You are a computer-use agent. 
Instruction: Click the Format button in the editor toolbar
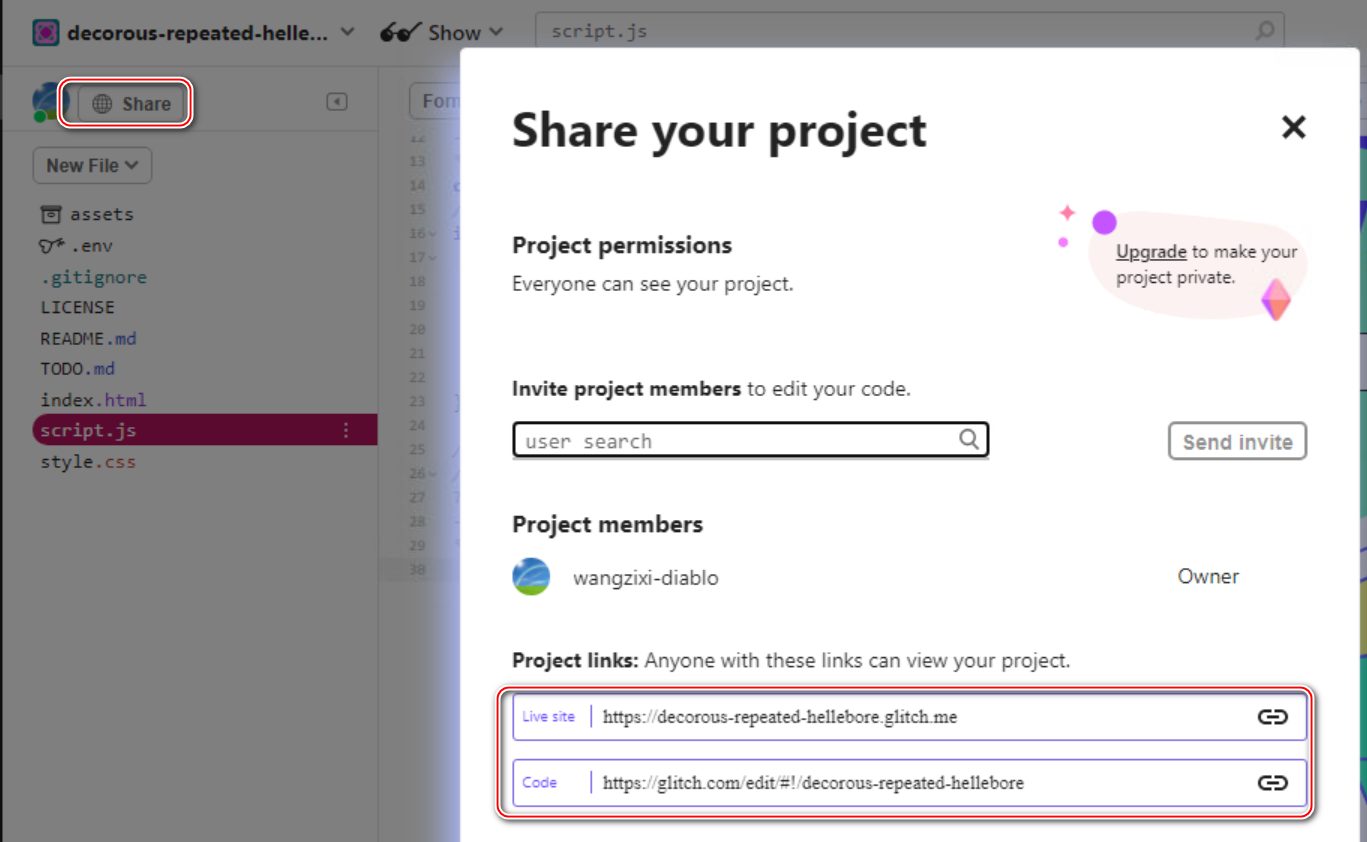435,102
